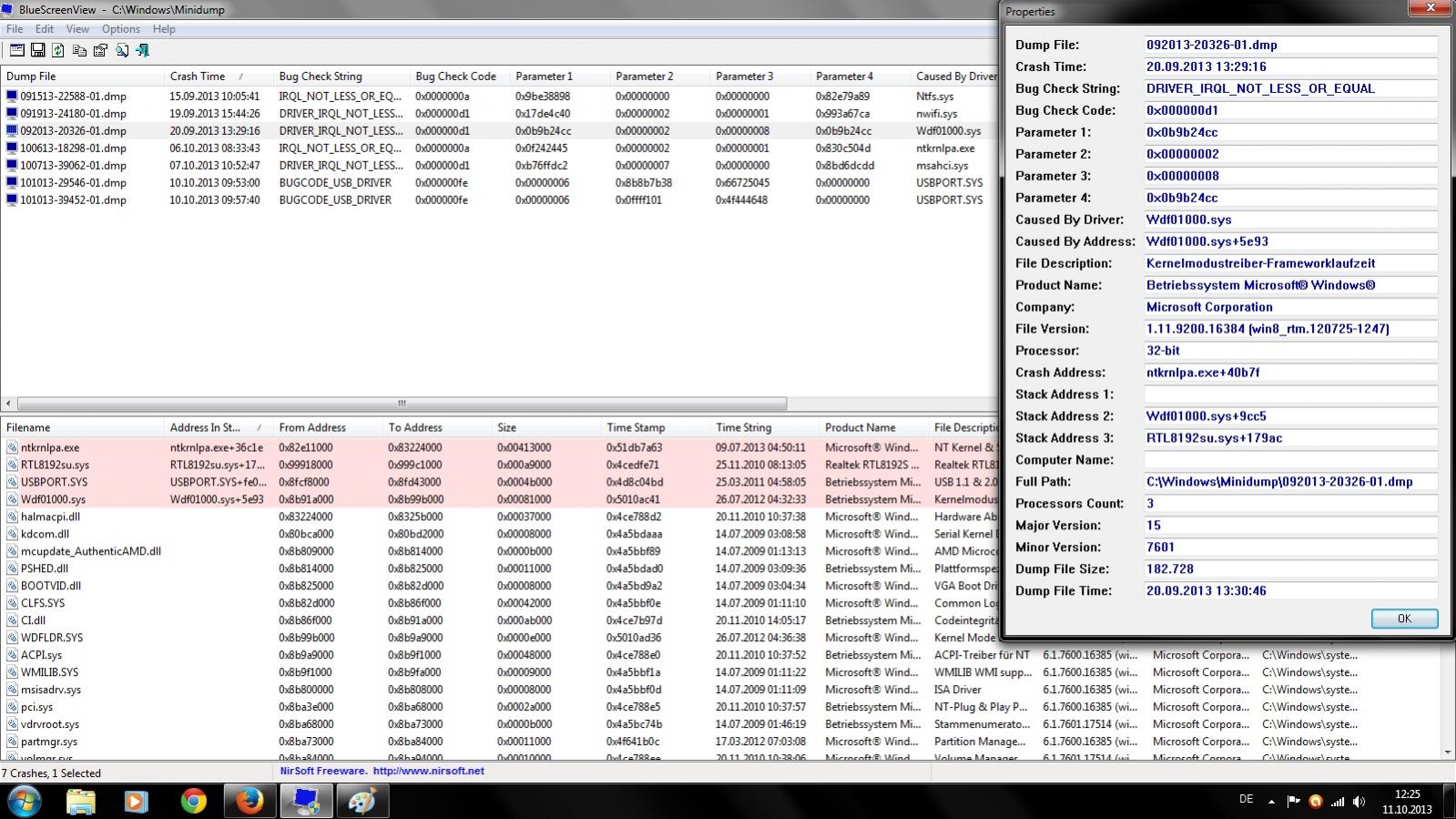Show hidden tray icons arrow
This screenshot has height=819, width=1456.
[x=1271, y=802]
